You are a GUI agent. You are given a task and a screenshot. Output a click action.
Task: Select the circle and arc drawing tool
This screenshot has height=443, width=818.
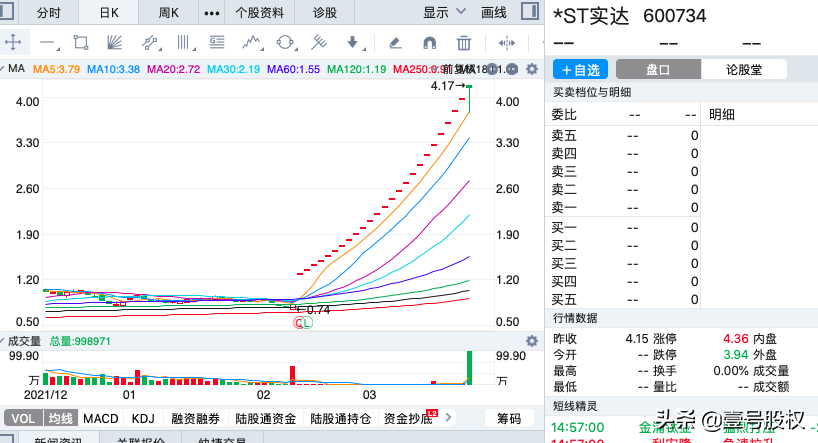click(x=286, y=43)
